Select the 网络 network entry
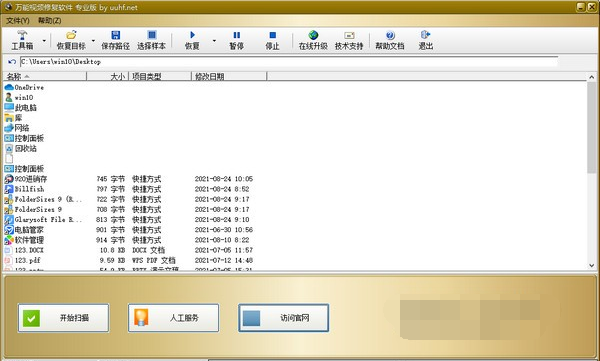 point(17,128)
